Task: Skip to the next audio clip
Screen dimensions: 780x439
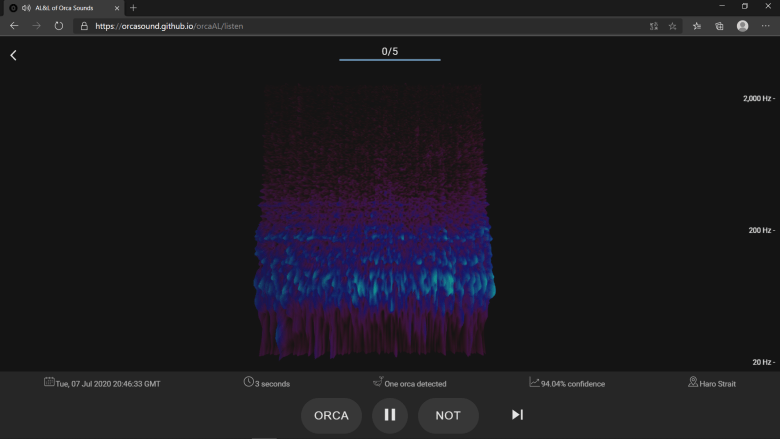Action: click(x=517, y=415)
